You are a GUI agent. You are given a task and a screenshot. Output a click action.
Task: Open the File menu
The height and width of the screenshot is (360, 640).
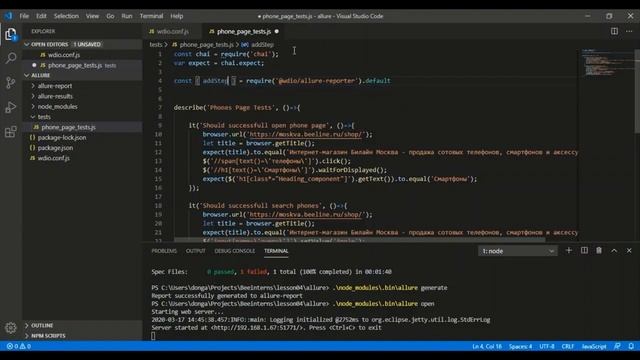click(x=24, y=16)
